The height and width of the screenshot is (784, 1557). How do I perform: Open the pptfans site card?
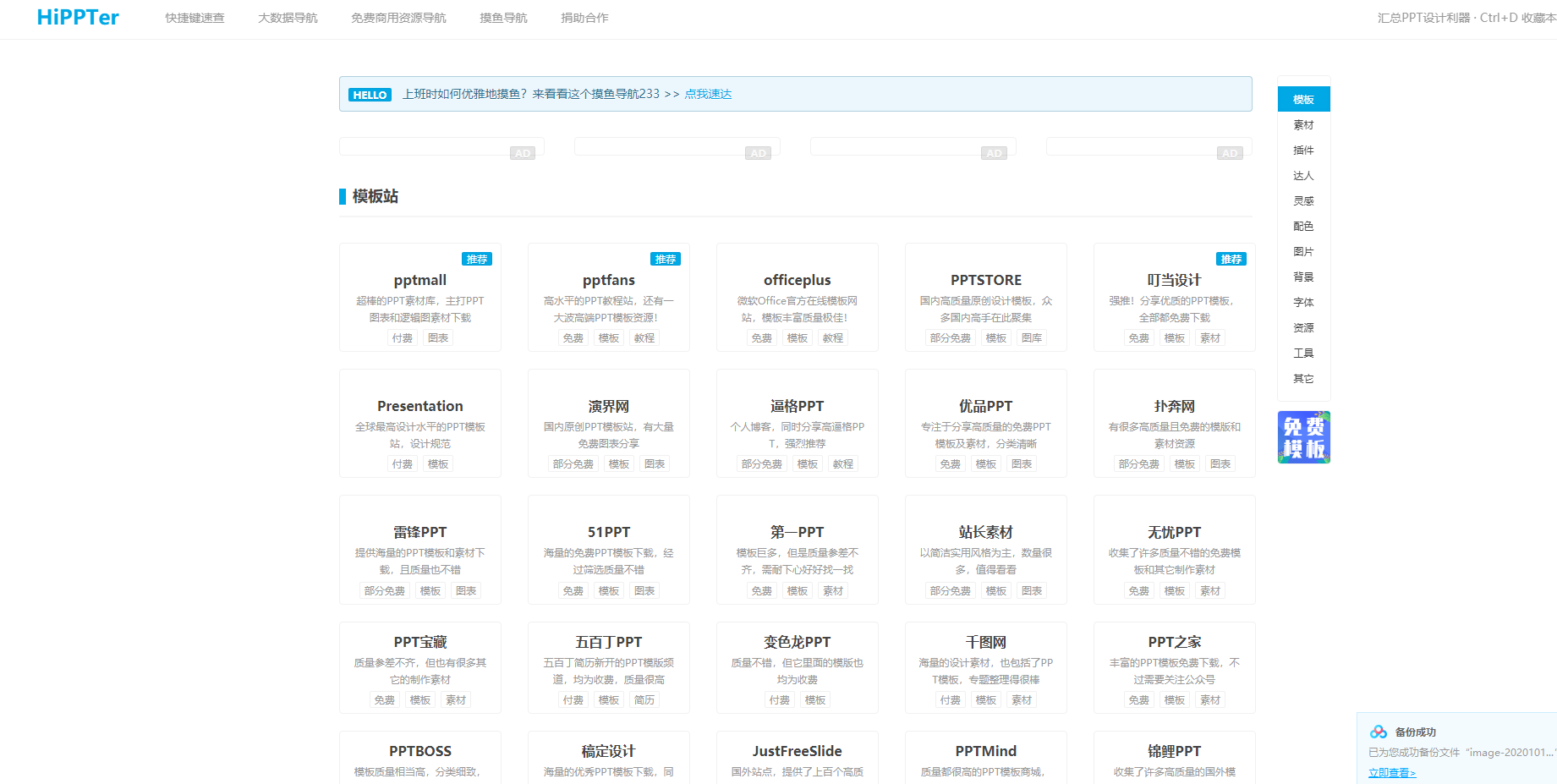[609, 297]
